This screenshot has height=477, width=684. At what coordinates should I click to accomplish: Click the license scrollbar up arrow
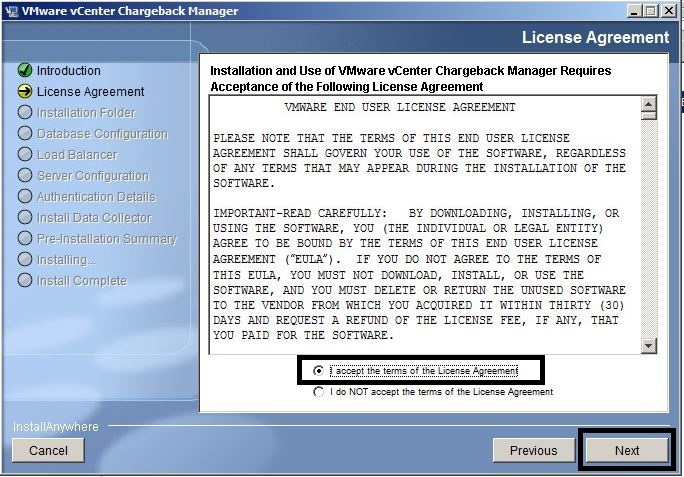click(648, 105)
